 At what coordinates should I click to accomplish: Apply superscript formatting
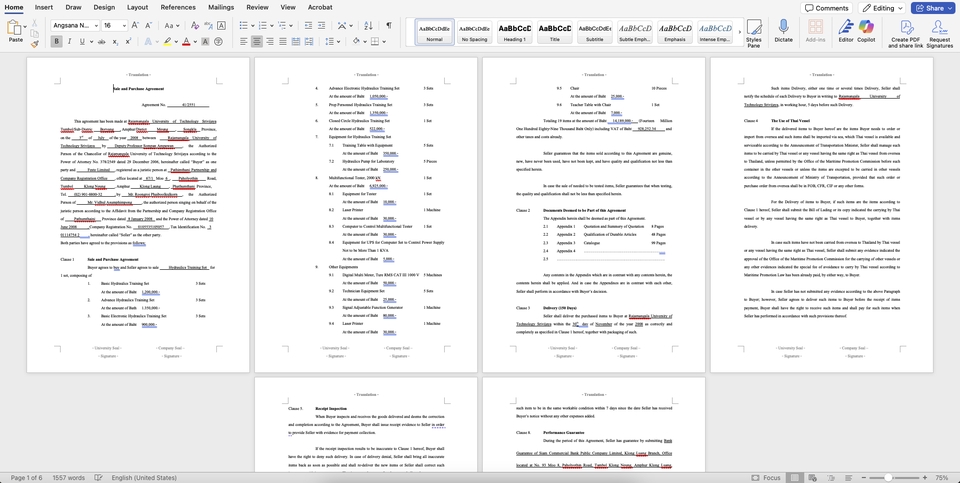128,42
